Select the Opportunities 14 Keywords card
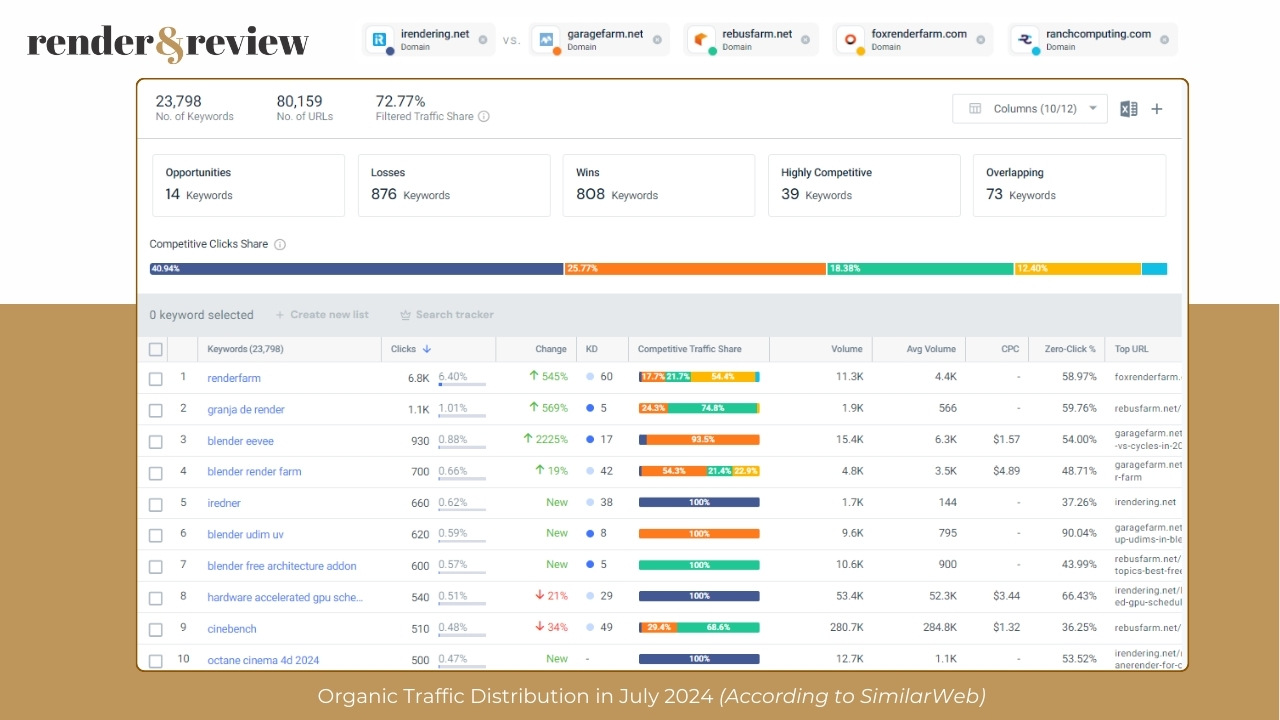The width and height of the screenshot is (1280, 720). tap(248, 185)
